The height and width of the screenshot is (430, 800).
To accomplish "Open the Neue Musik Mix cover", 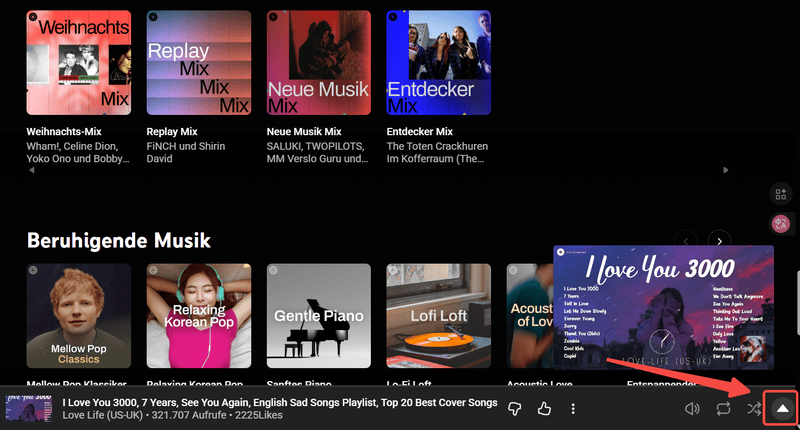I will 318,62.
